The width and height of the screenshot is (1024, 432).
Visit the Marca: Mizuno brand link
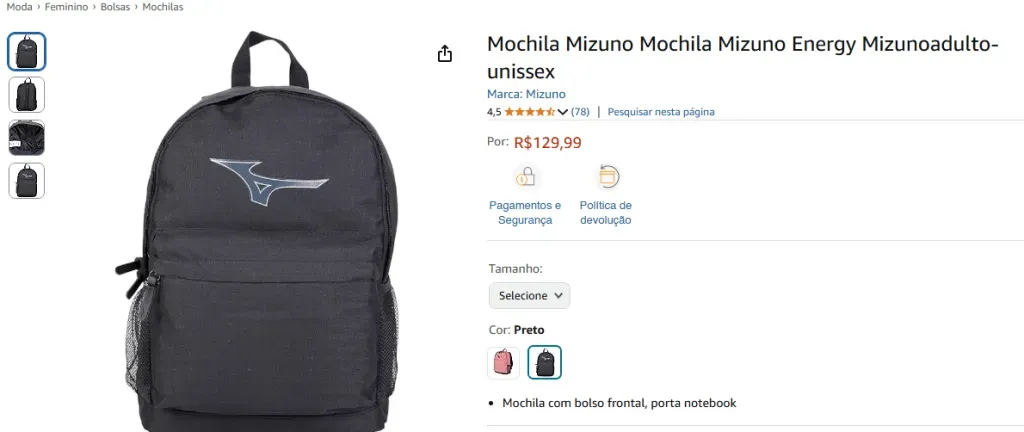point(526,94)
